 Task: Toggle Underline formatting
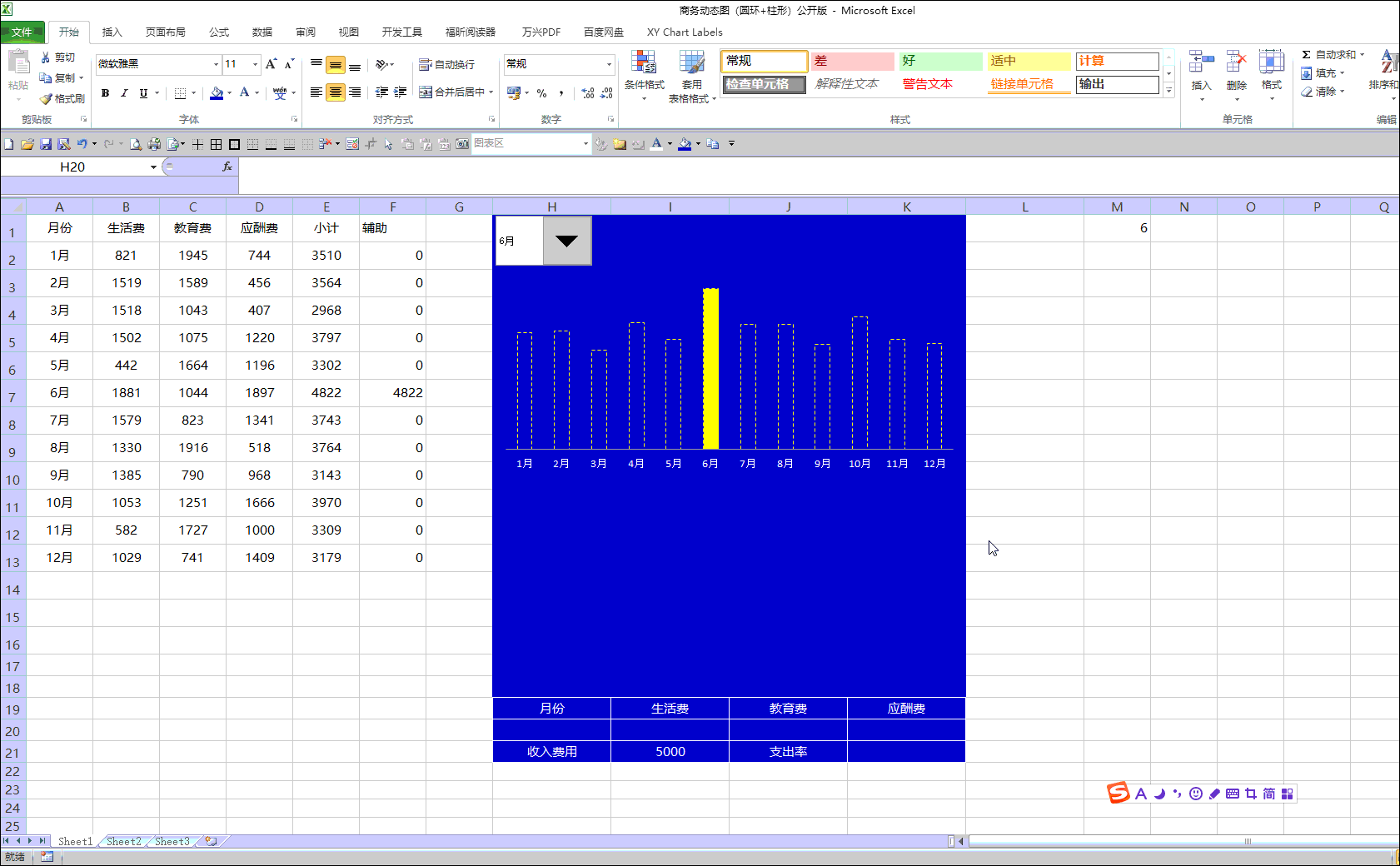click(143, 92)
